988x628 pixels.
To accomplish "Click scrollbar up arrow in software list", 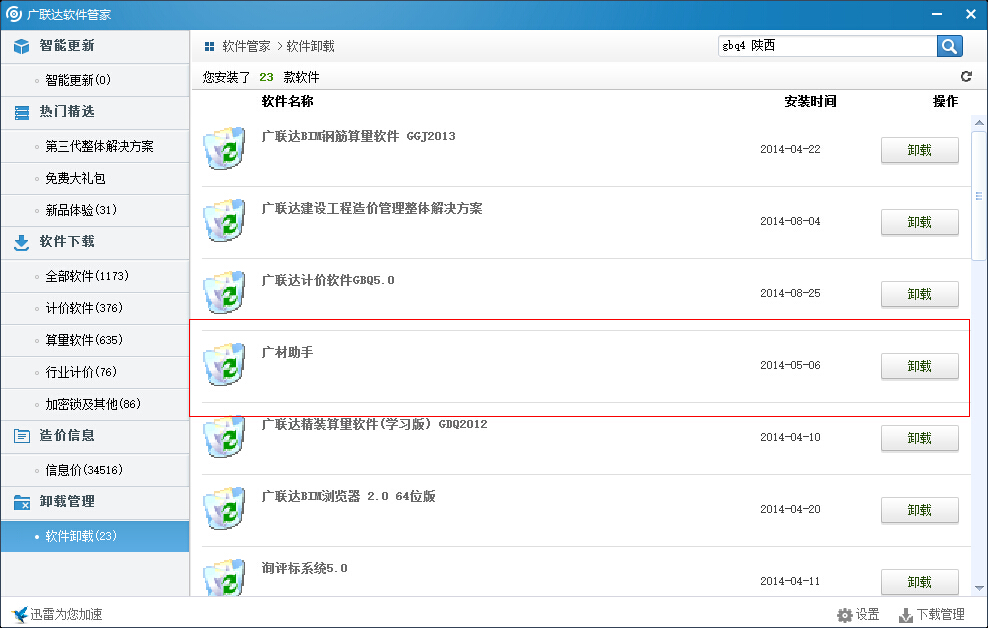I will pos(979,123).
